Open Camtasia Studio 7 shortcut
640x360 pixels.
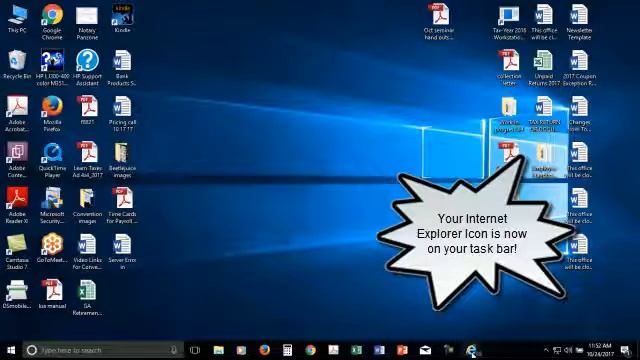(17, 251)
